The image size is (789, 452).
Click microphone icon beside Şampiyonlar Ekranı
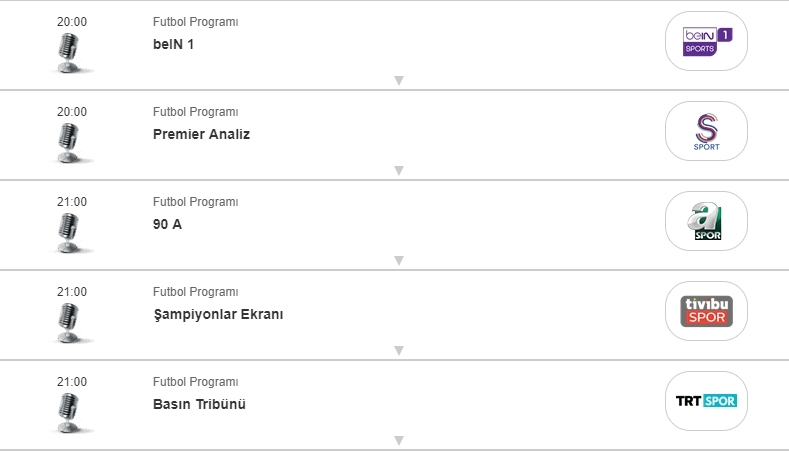(x=68, y=322)
